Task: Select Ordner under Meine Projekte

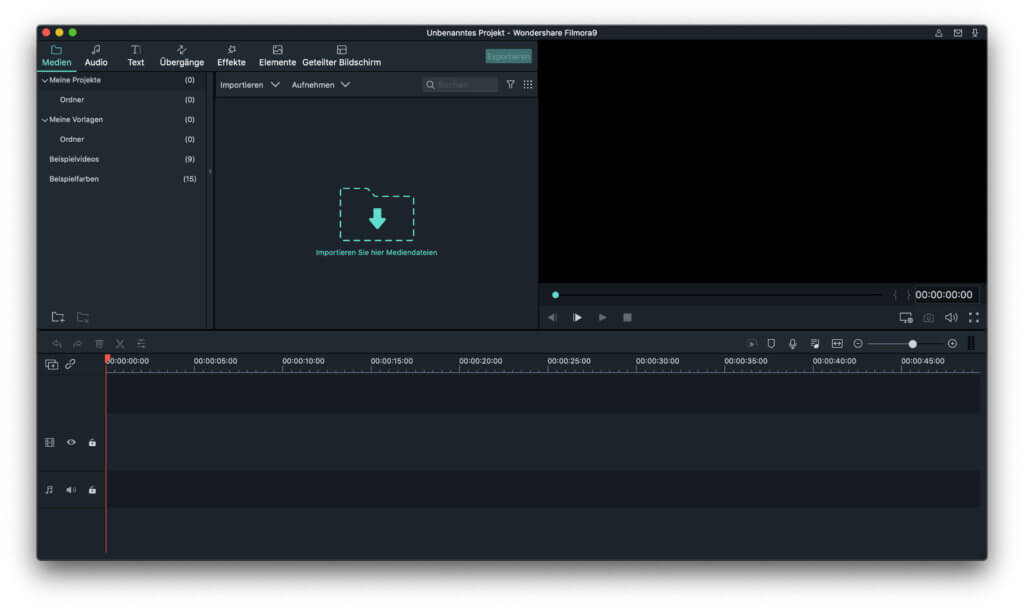Action: [x=72, y=100]
